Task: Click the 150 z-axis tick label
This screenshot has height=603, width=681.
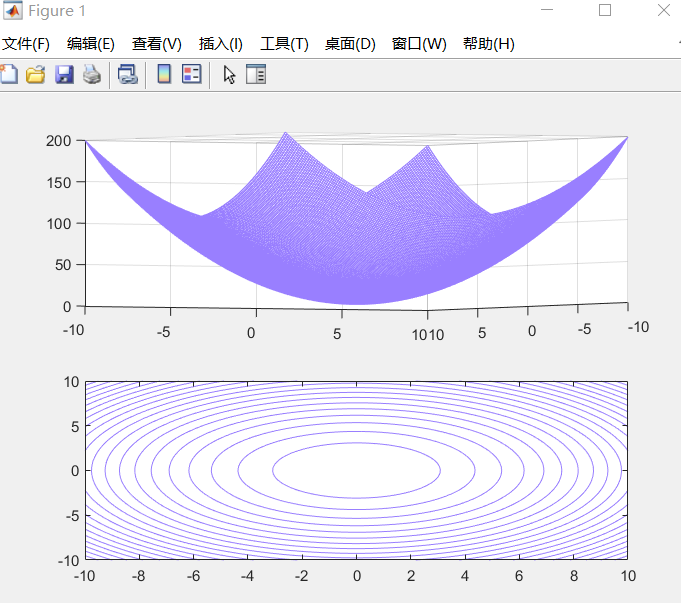Action: 59,182
